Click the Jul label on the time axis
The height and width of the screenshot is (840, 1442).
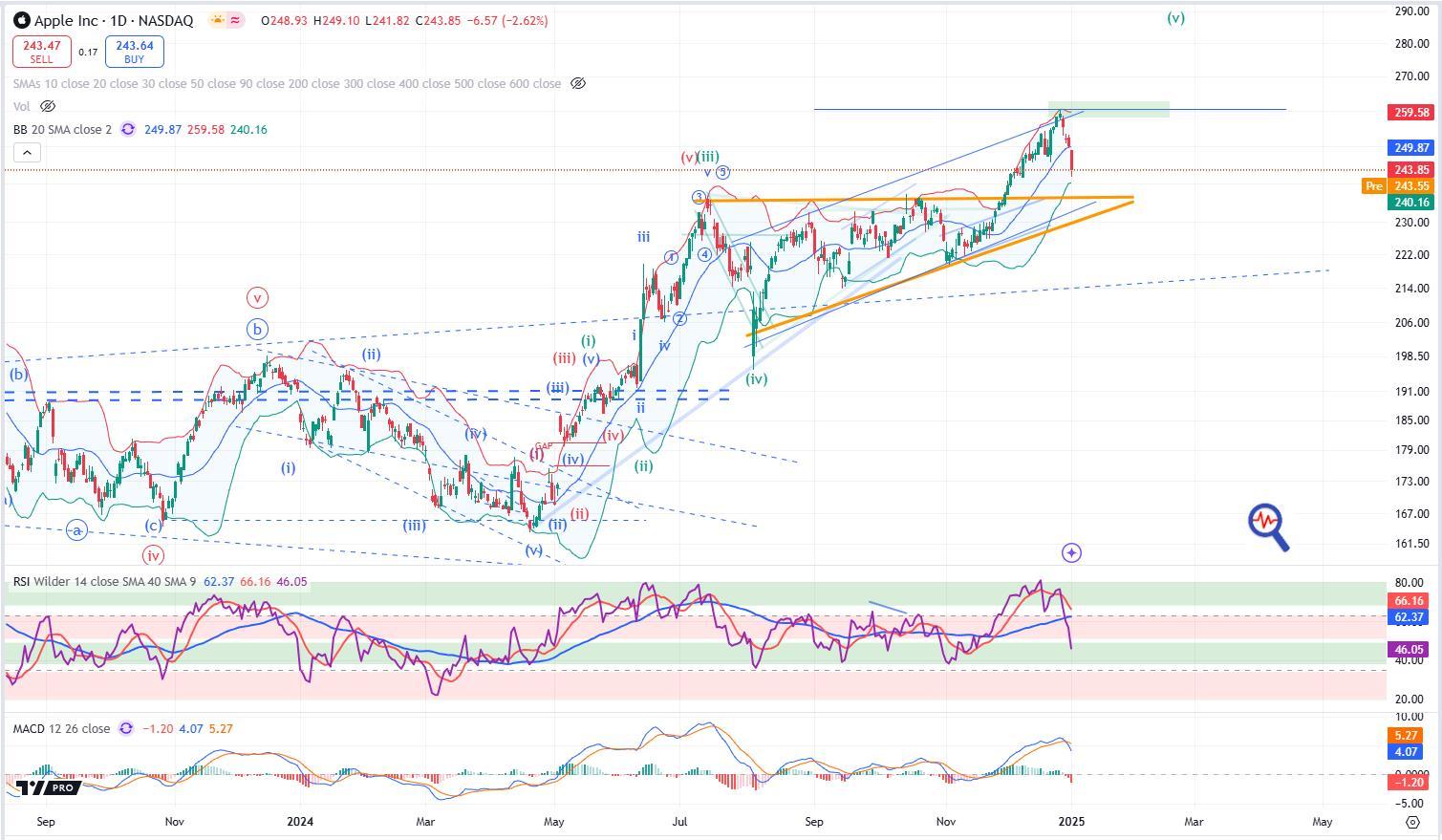pyautogui.click(x=679, y=822)
